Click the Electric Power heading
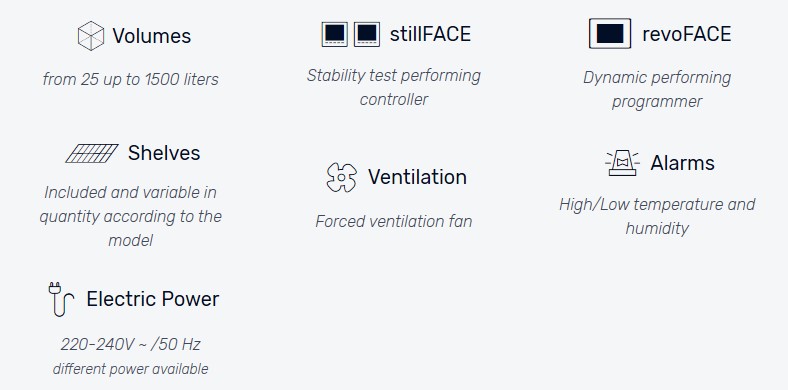The height and width of the screenshot is (390, 788). (x=153, y=300)
